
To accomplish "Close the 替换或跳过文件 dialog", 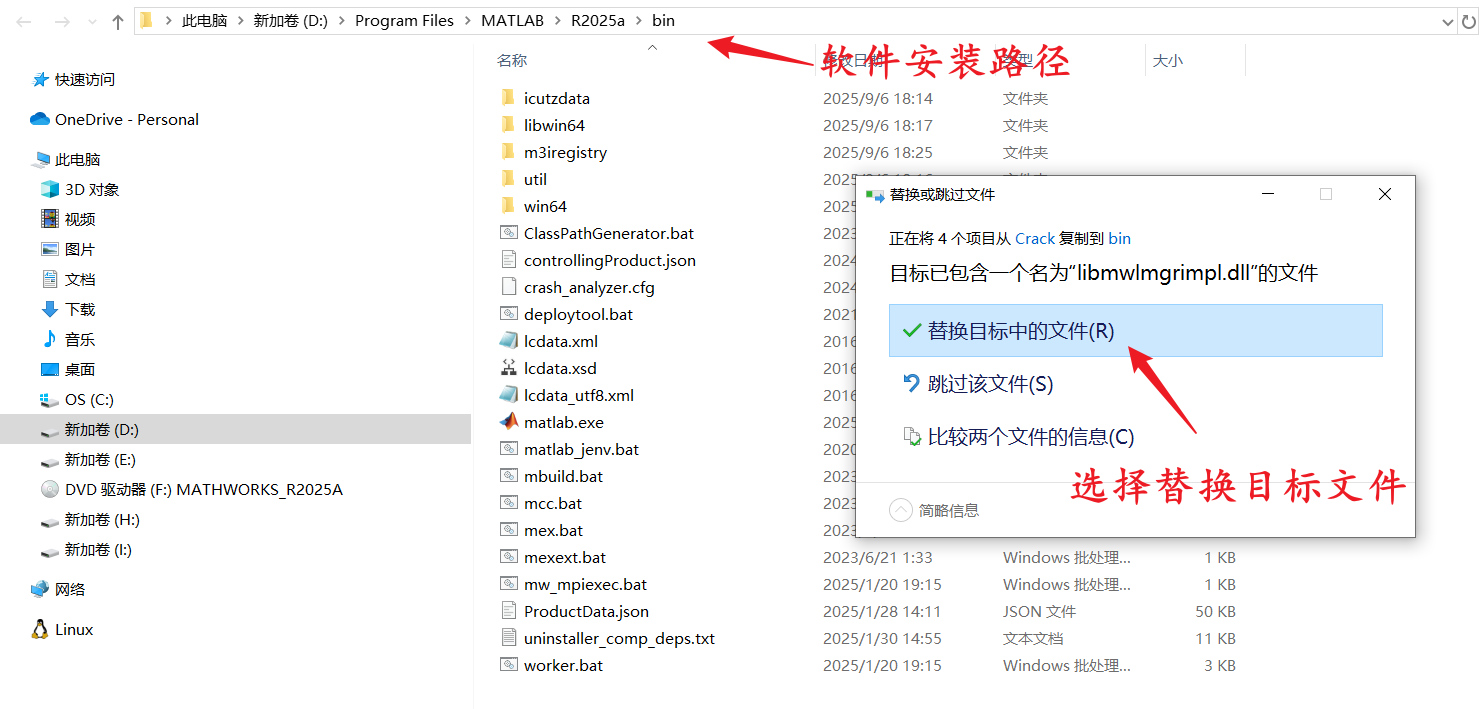I will point(1385,194).
